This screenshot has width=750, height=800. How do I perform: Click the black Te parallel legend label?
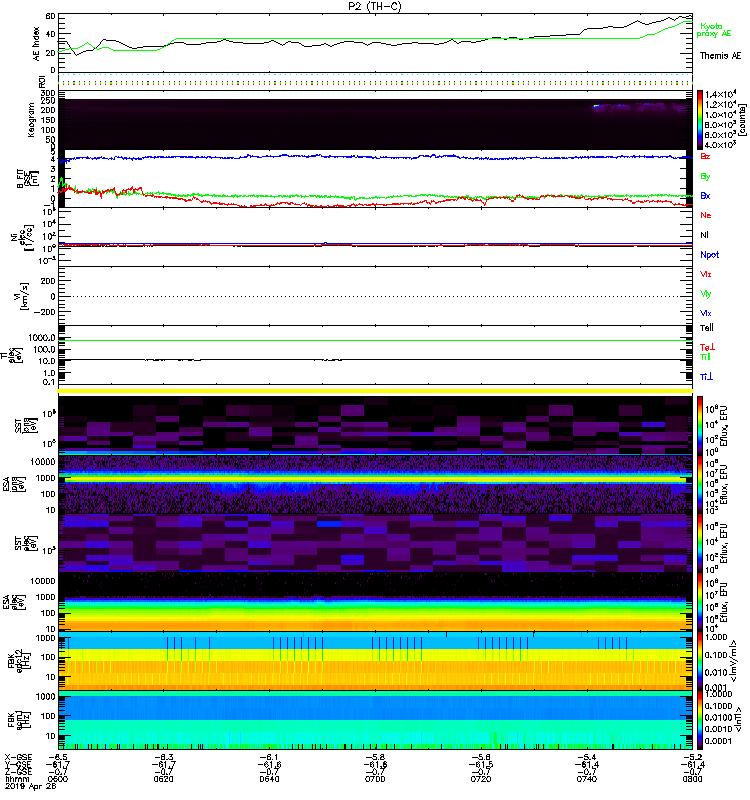coord(707,328)
